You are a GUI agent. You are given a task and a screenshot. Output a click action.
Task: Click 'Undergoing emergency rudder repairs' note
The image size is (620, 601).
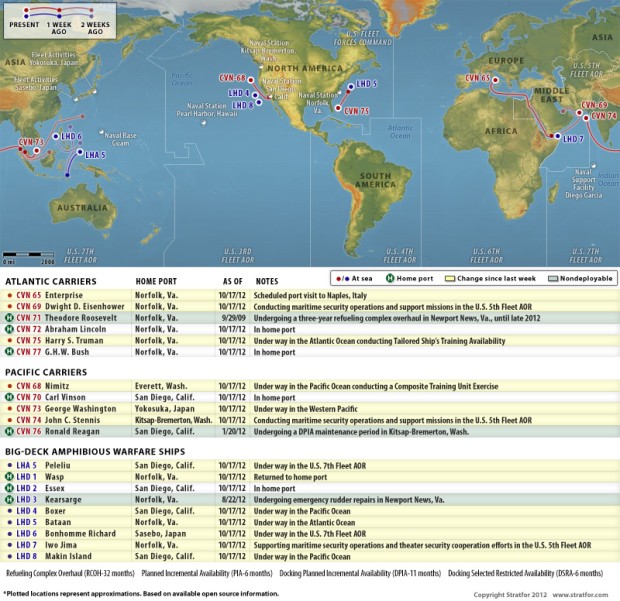(349, 500)
